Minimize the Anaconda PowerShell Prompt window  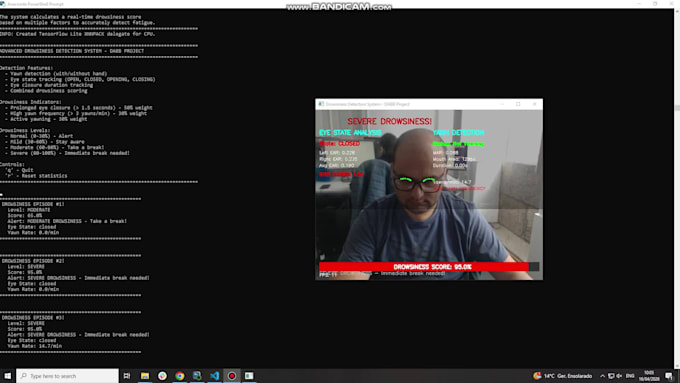pos(638,4)
